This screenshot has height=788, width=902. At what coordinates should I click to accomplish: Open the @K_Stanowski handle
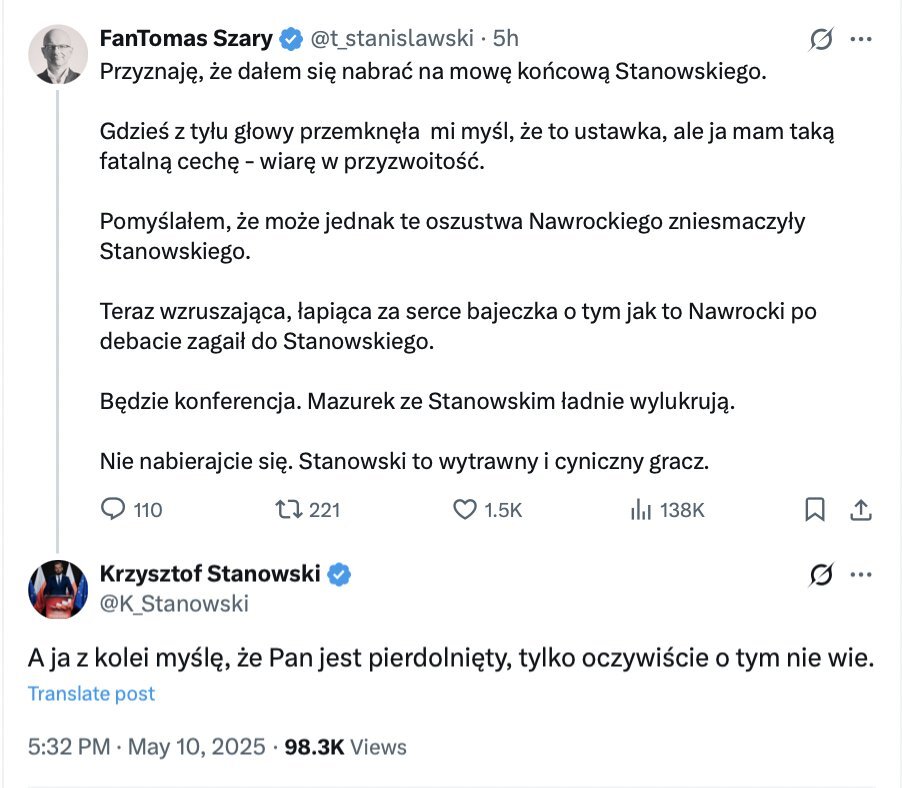click(x=174, y=603)
